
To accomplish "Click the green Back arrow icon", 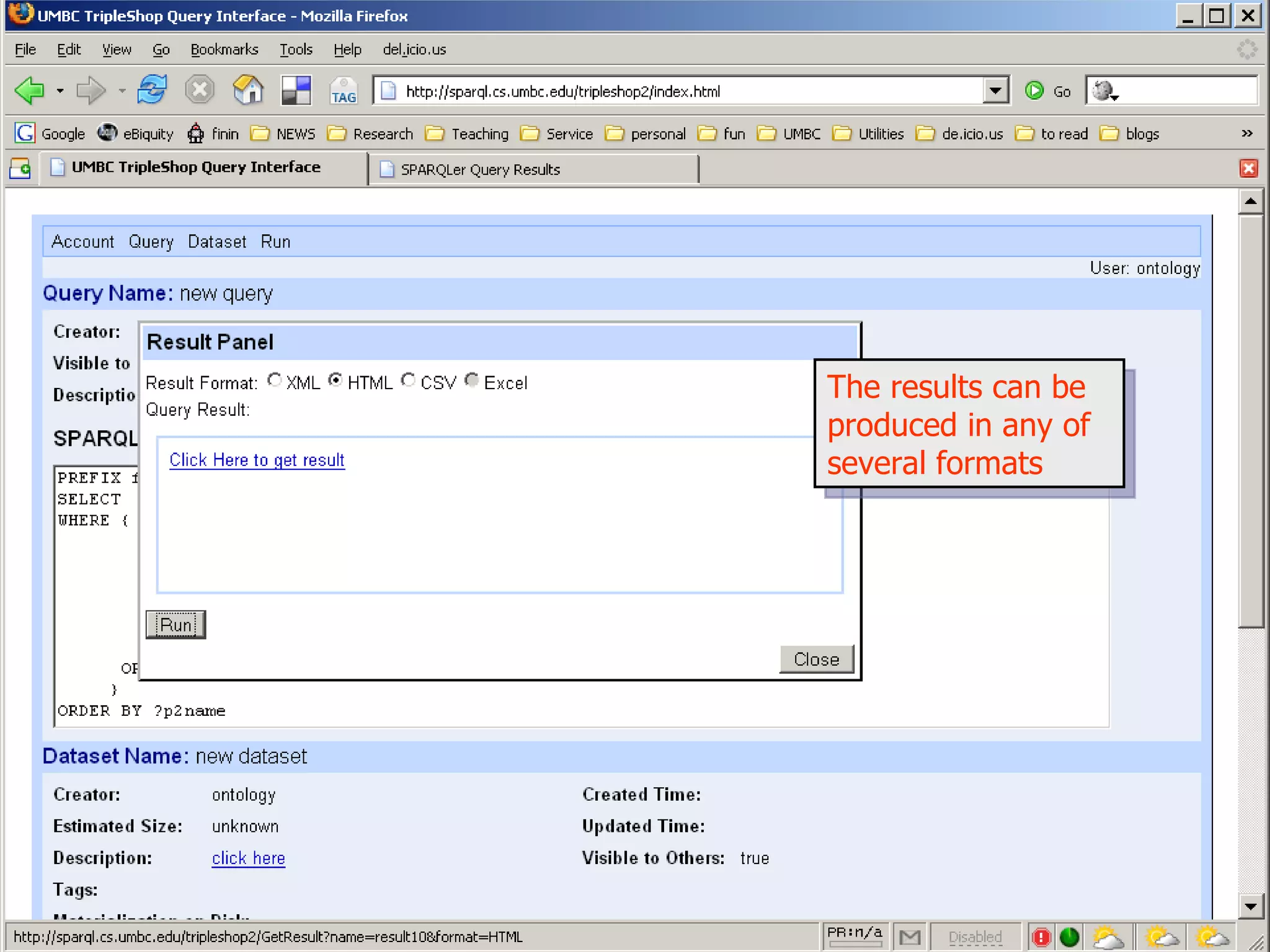I will click(x=29, y=91).
